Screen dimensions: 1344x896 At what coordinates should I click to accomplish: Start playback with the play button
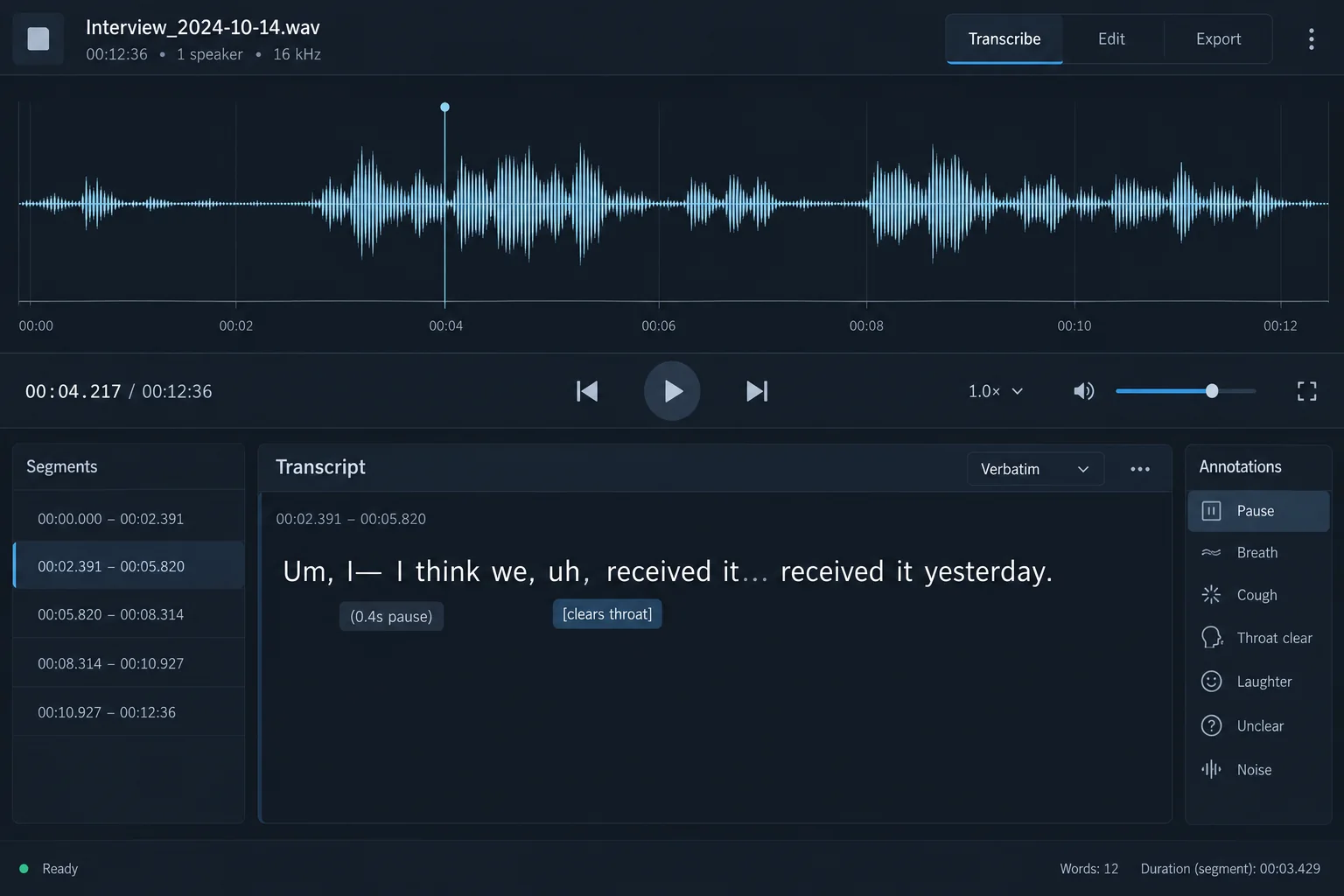click(672, 391)
